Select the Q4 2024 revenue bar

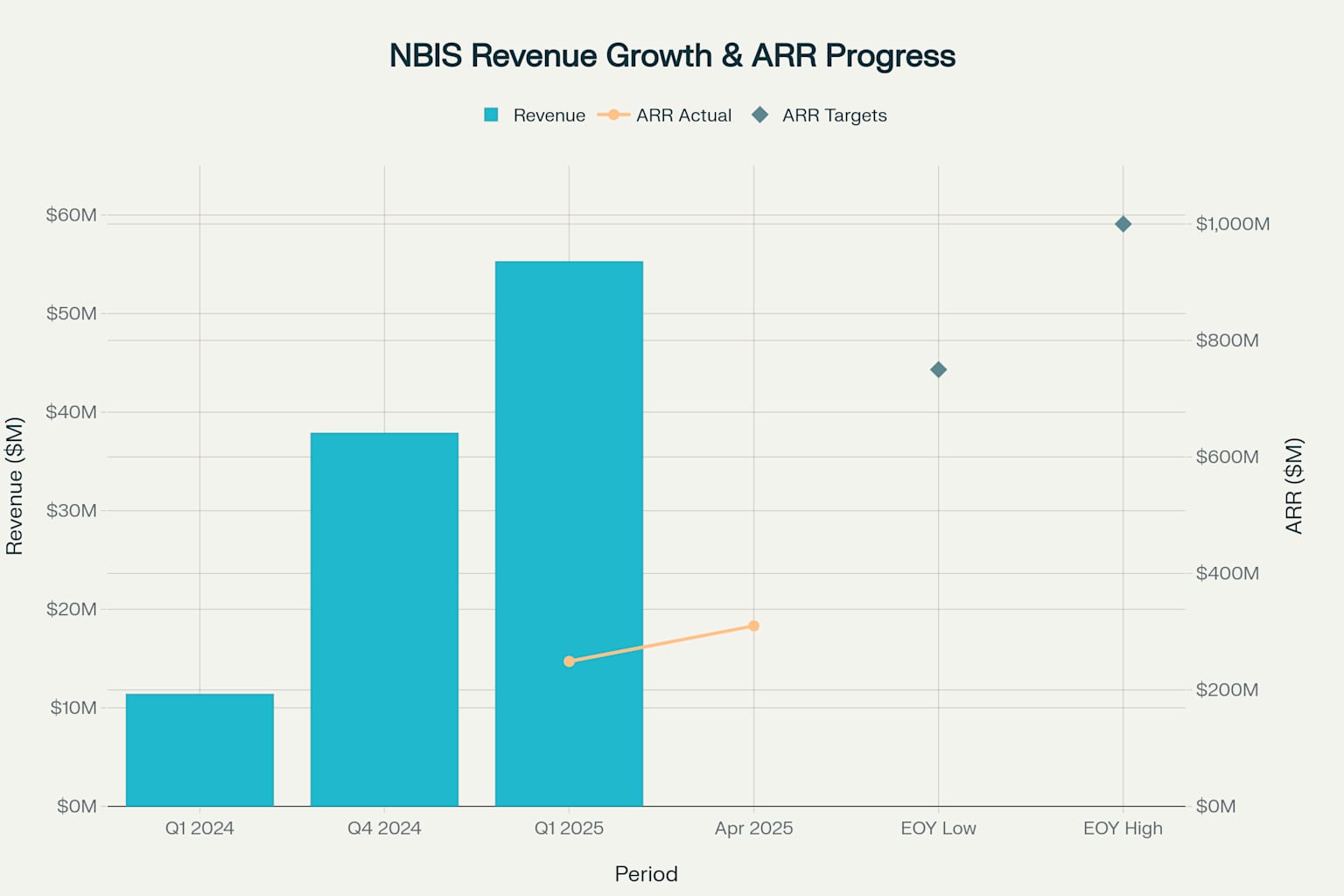(384, 619)
